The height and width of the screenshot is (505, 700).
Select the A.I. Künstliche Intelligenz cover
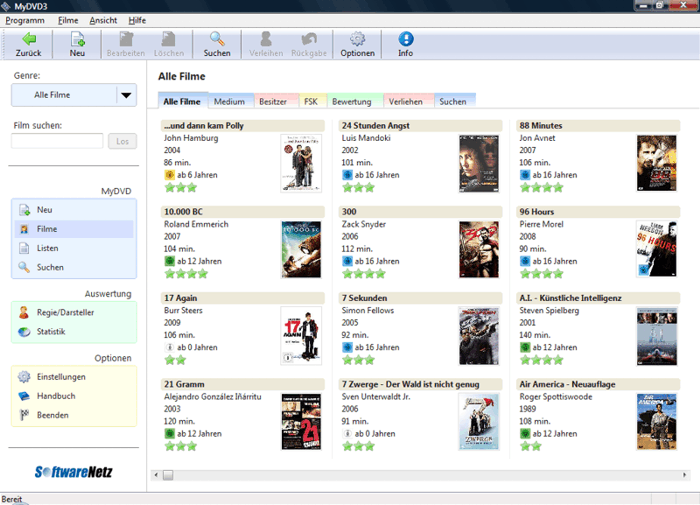[656, 336]
